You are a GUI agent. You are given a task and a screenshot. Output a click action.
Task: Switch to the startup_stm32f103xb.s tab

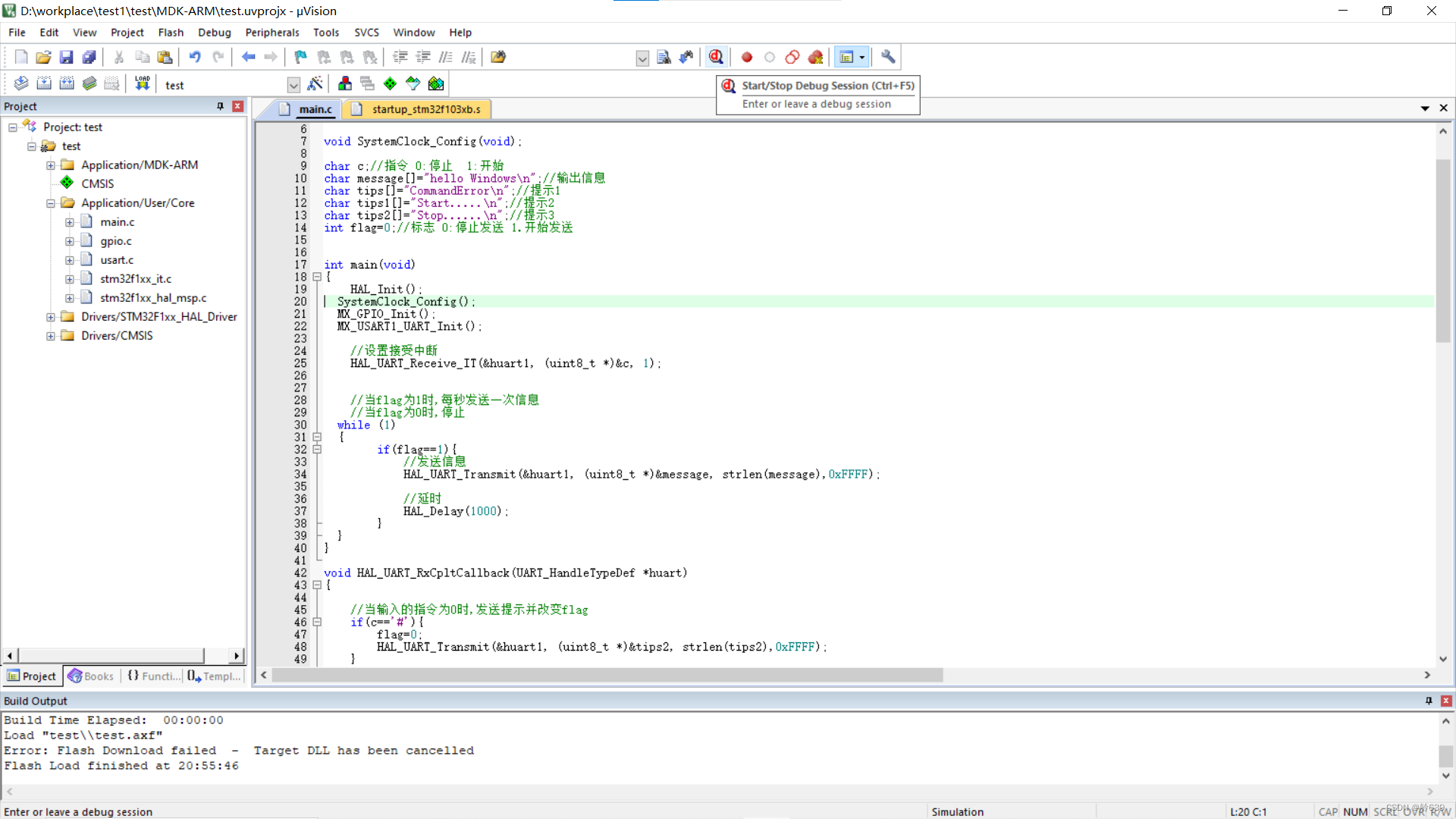tap(416, 109)
